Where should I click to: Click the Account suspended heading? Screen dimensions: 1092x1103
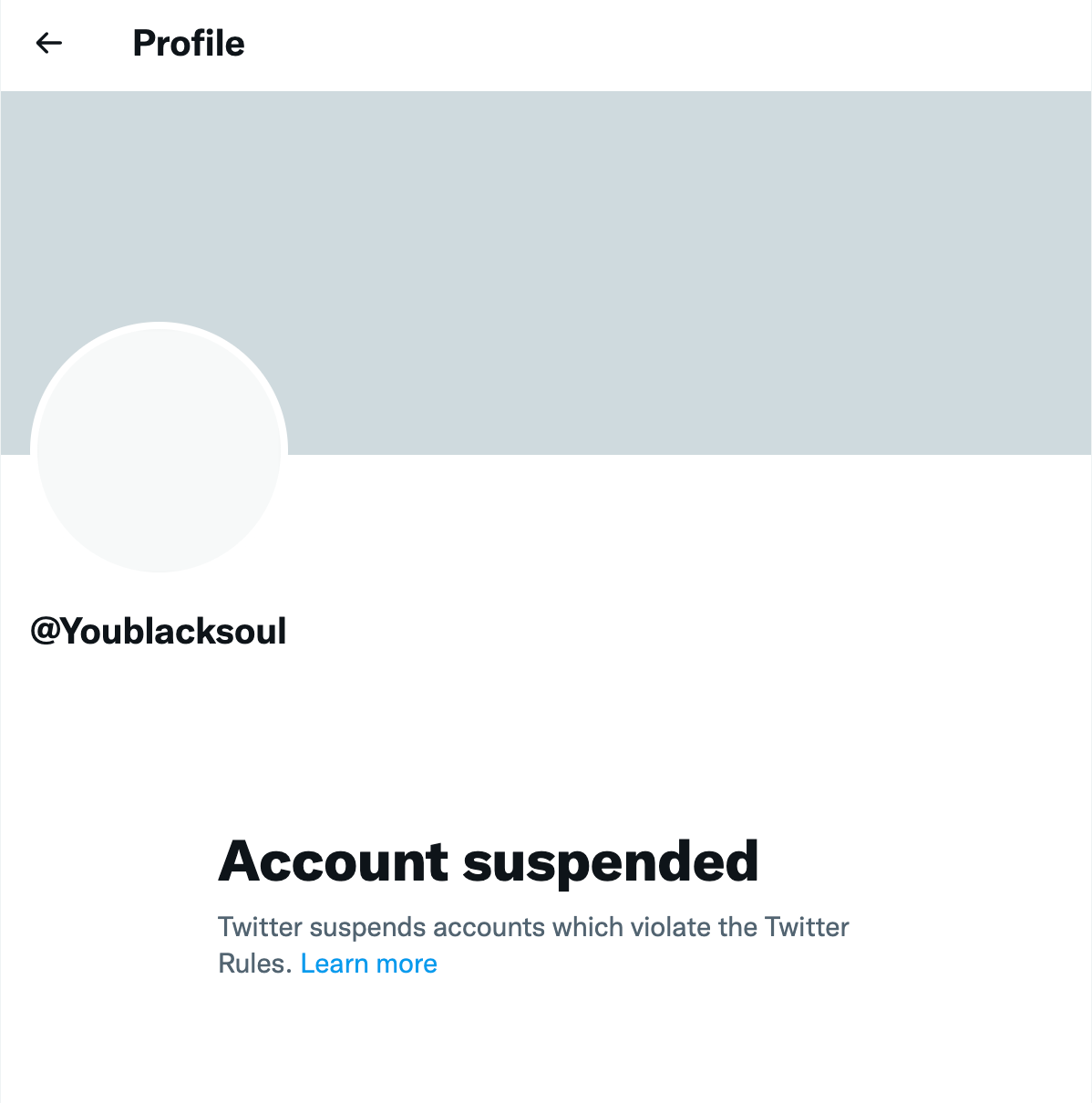coord(489,861)
